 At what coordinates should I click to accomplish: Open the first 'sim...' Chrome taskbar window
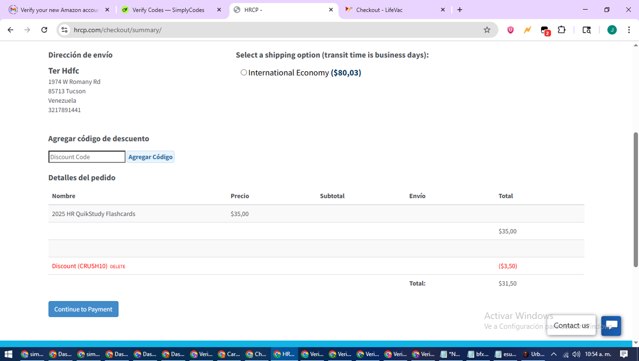32,354
